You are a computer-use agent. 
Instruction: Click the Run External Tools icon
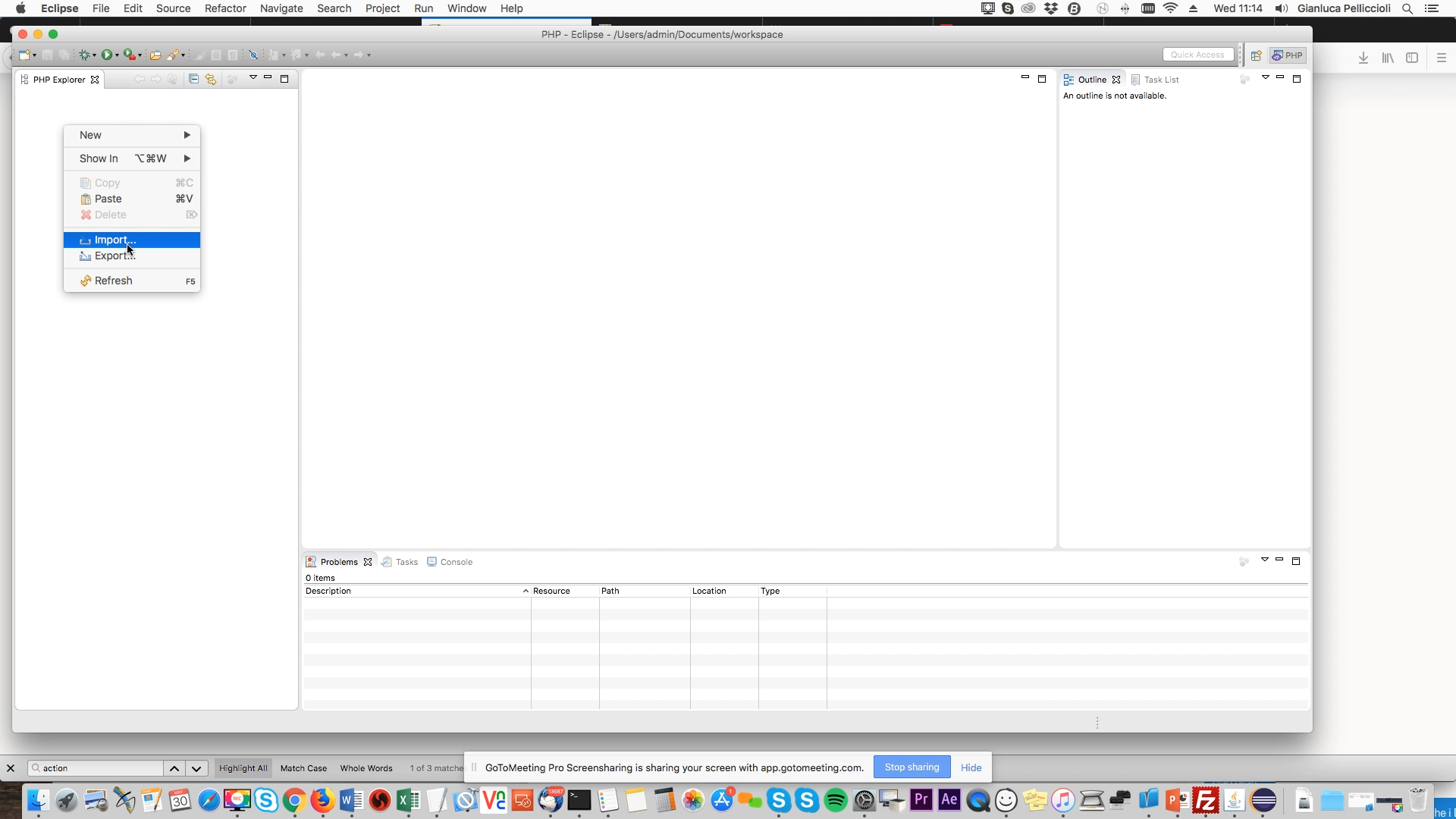pos(130,55)
